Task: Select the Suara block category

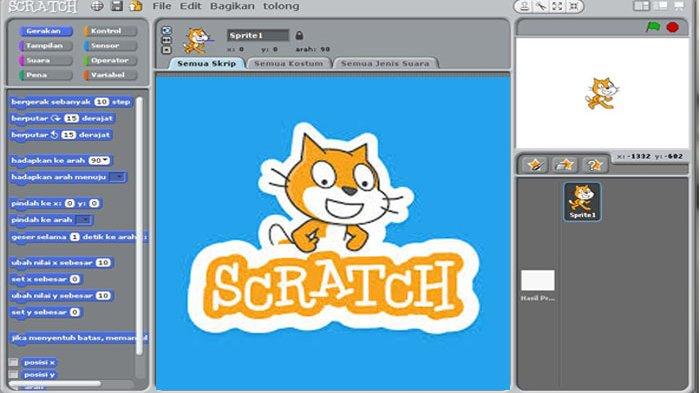Action: tap(46, 60)
